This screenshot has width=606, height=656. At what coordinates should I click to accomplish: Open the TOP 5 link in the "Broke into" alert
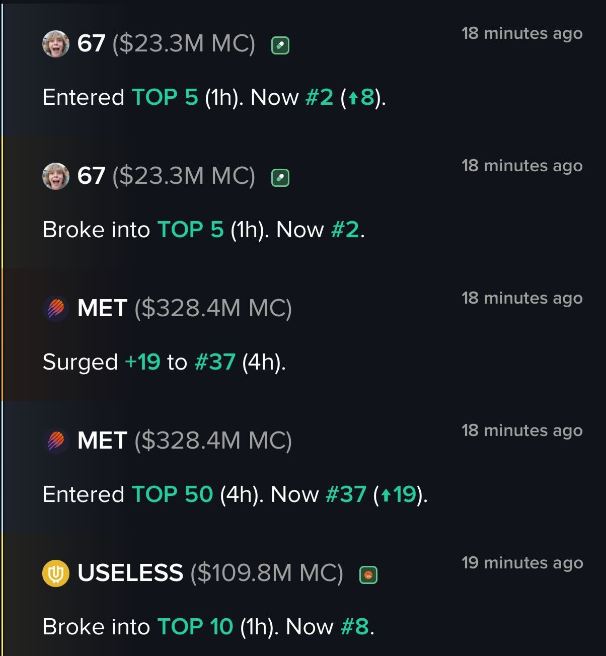[190, 230]
